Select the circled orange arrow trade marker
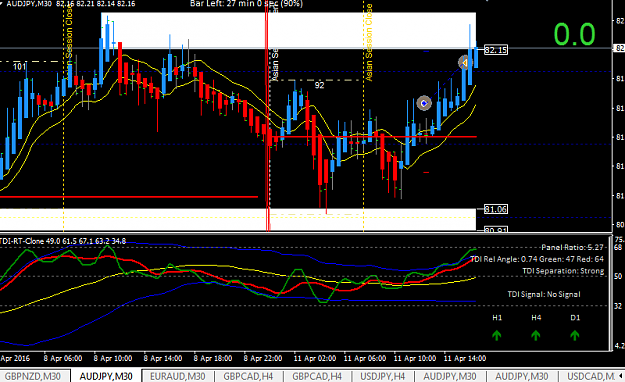The height and width of the screenshot is (382, 625). coord(464,63)
